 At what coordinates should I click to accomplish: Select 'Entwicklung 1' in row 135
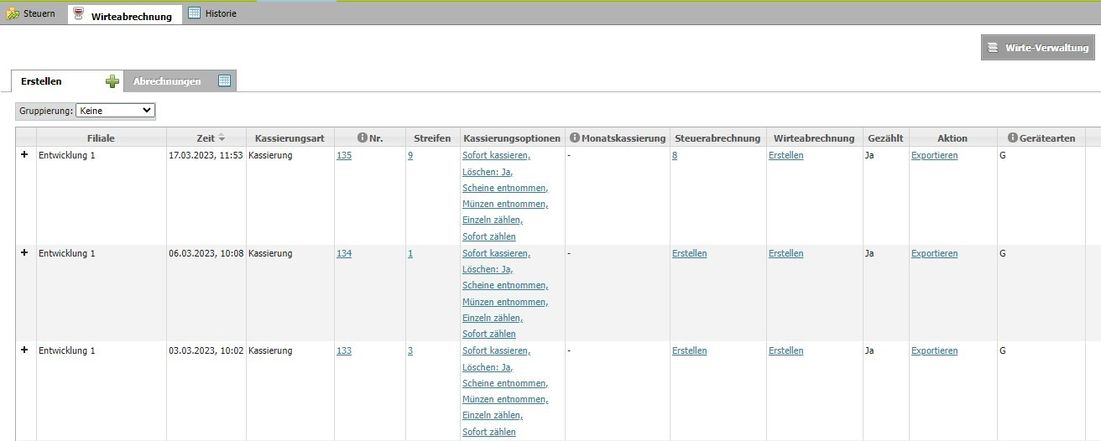66,155
